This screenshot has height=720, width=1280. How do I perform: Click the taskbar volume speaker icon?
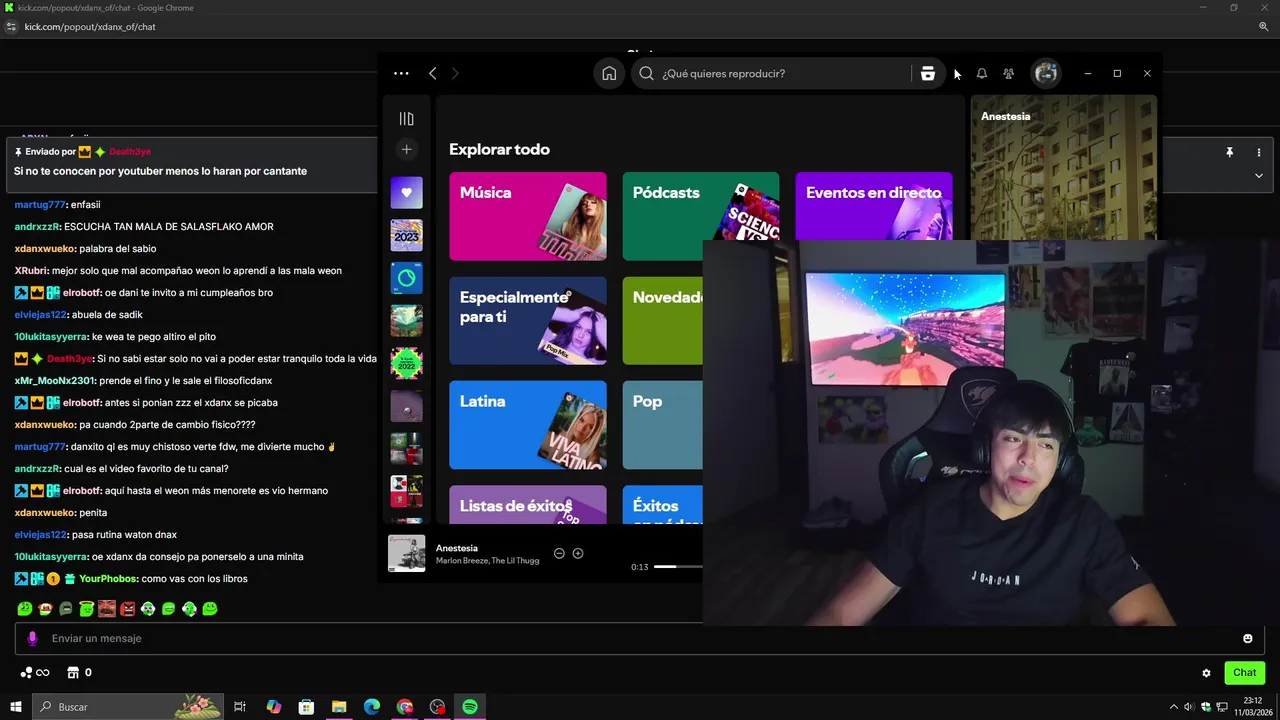click(1189, 707)
